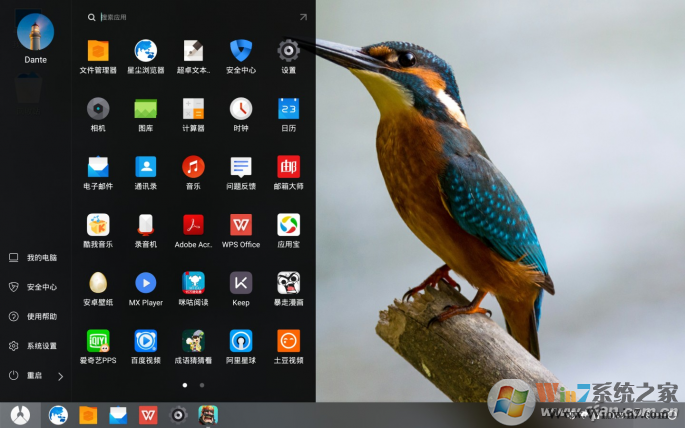Launch the 星尘浏览器 browser
Image resolution: width=685 pixels, height=428 pixels.
(x=146, y=51)
